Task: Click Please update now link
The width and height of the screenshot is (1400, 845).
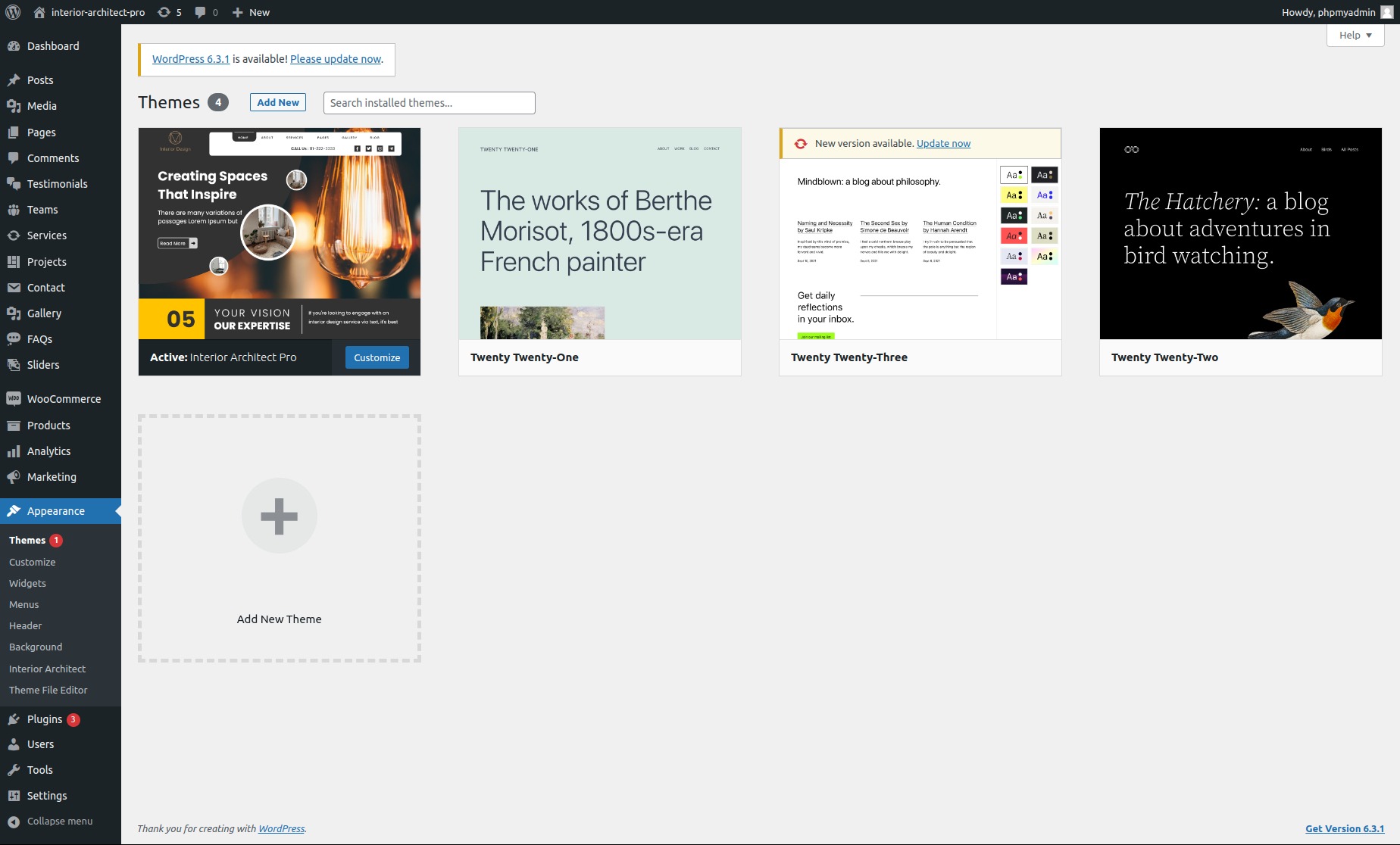Action: point(336,59)
